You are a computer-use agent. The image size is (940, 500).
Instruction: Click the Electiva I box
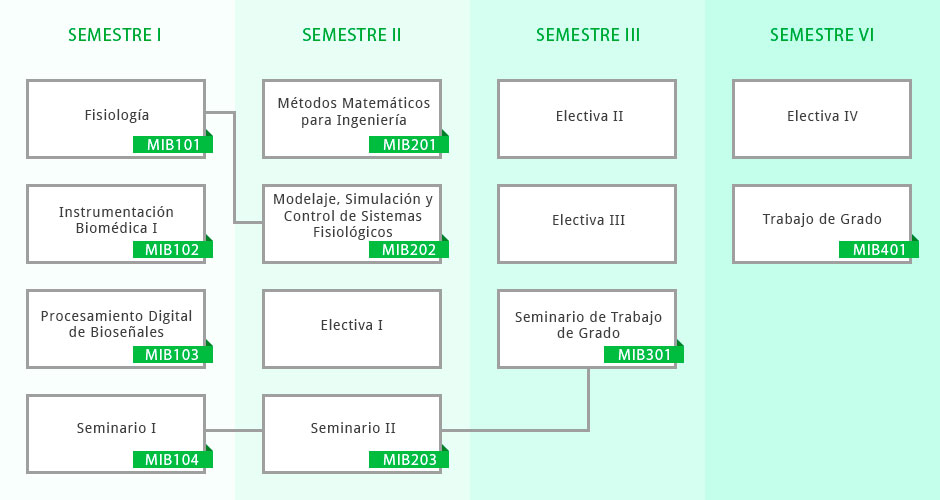point(352,329)
